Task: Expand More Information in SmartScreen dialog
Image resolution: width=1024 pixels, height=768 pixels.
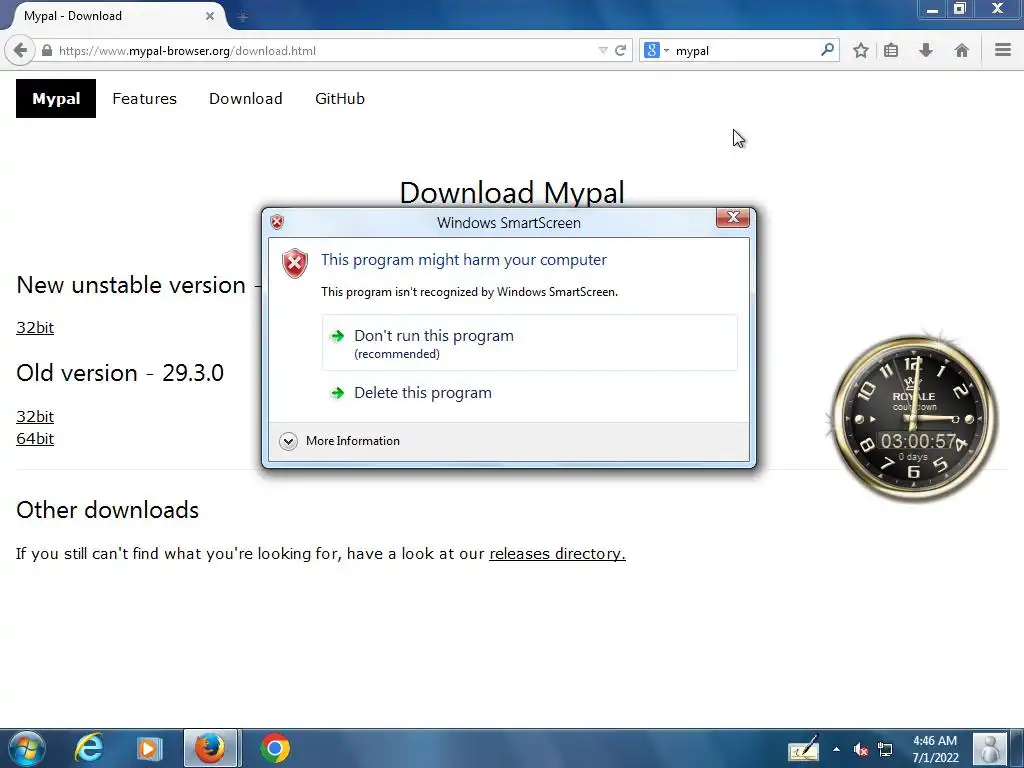Action: (x=340, y=441)
